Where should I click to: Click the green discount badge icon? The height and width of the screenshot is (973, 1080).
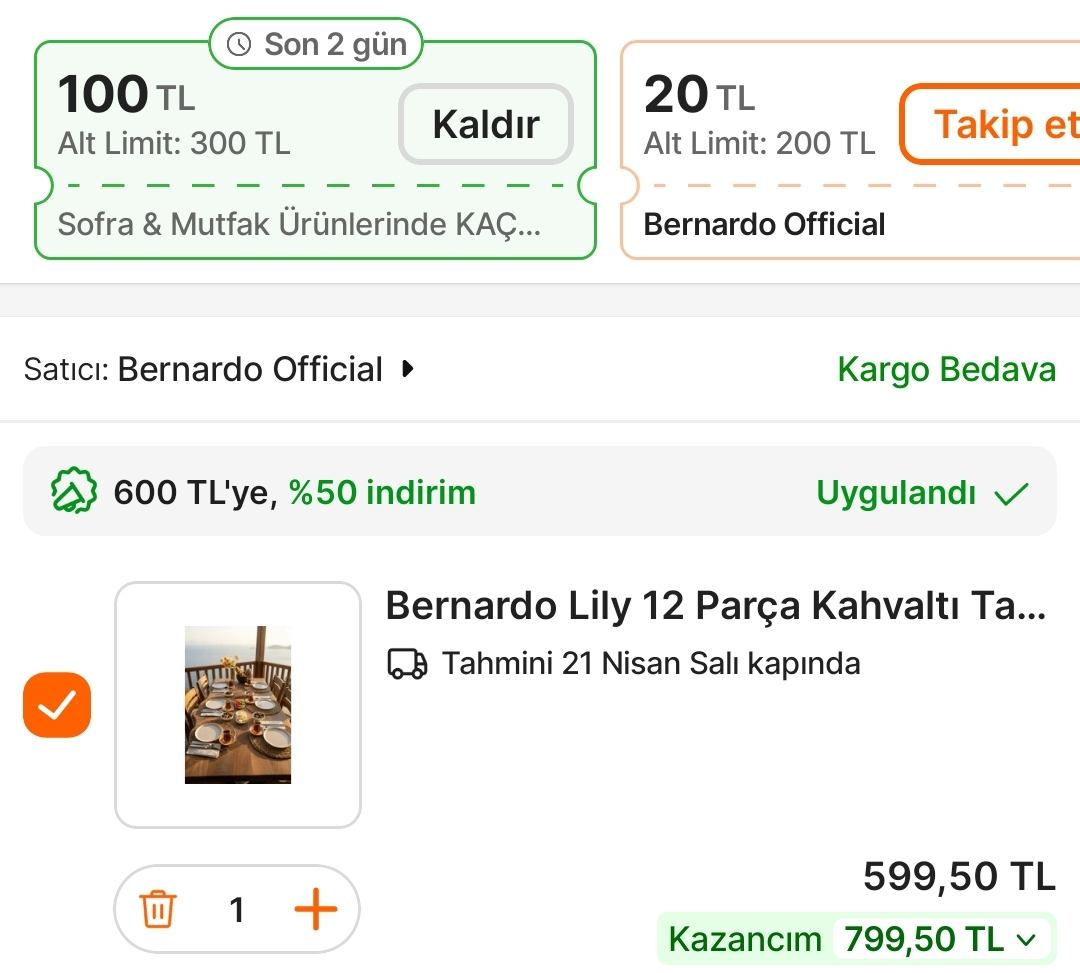point(74,492)
